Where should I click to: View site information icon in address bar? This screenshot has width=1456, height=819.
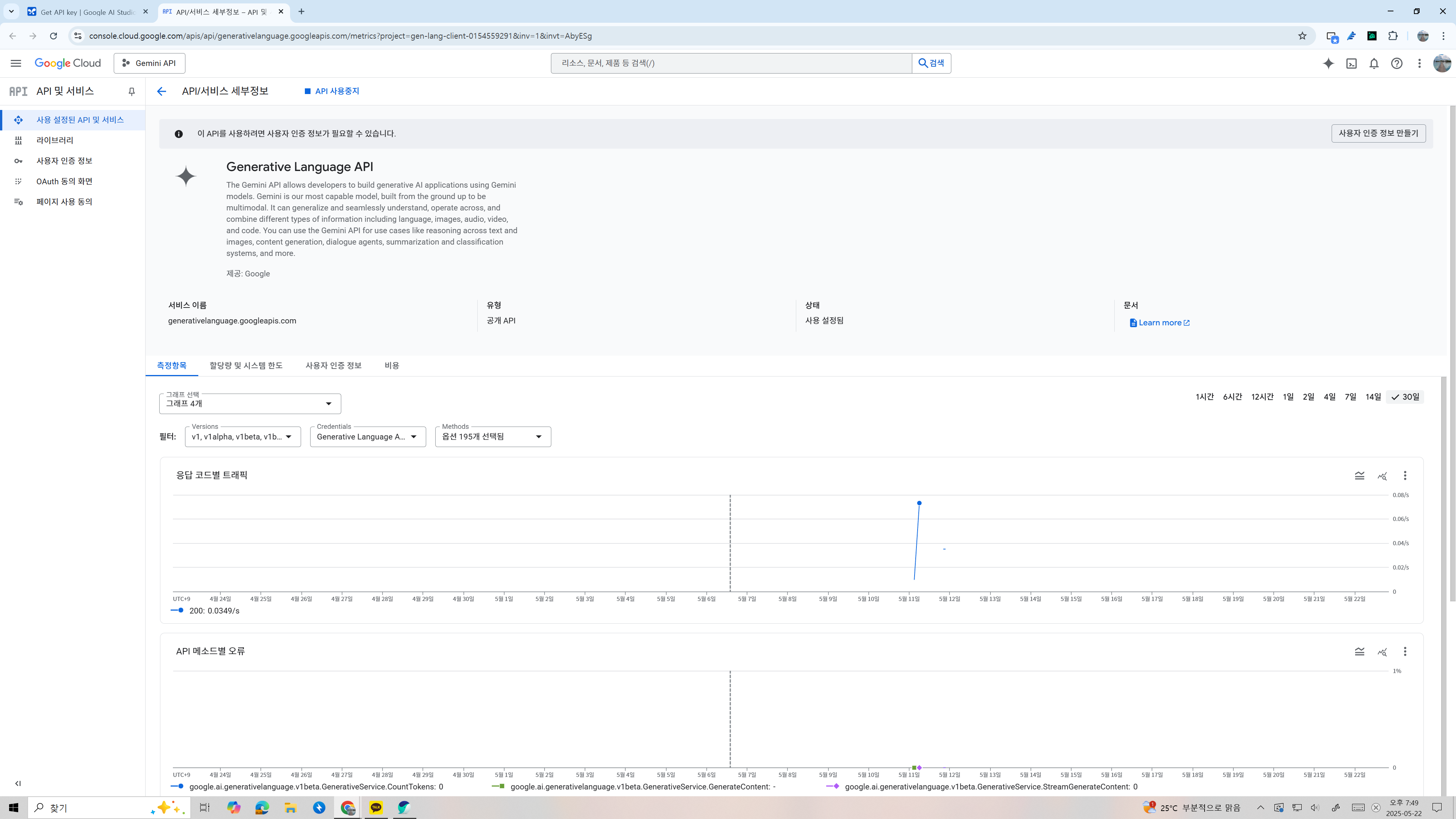[78, 36]
